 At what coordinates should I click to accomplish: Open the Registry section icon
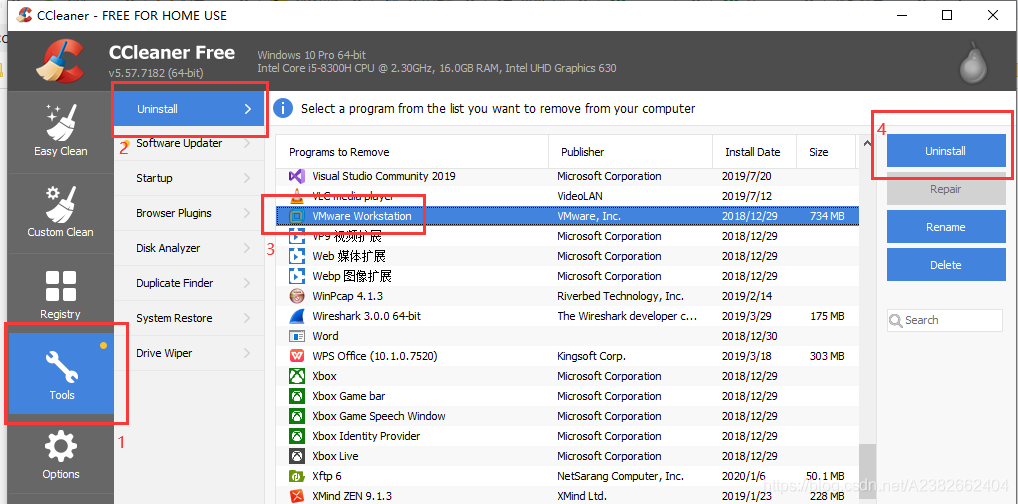60,286
